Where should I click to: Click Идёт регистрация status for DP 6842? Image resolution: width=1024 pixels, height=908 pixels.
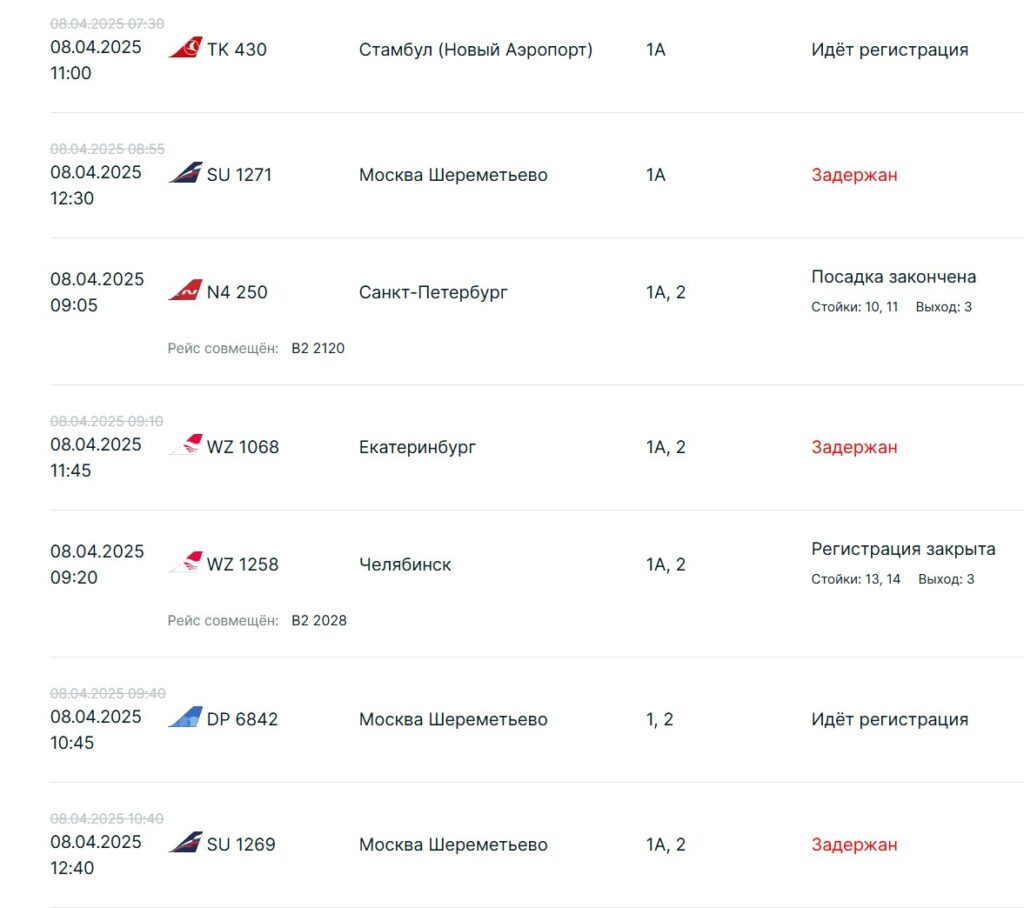[x=889, y=720]
